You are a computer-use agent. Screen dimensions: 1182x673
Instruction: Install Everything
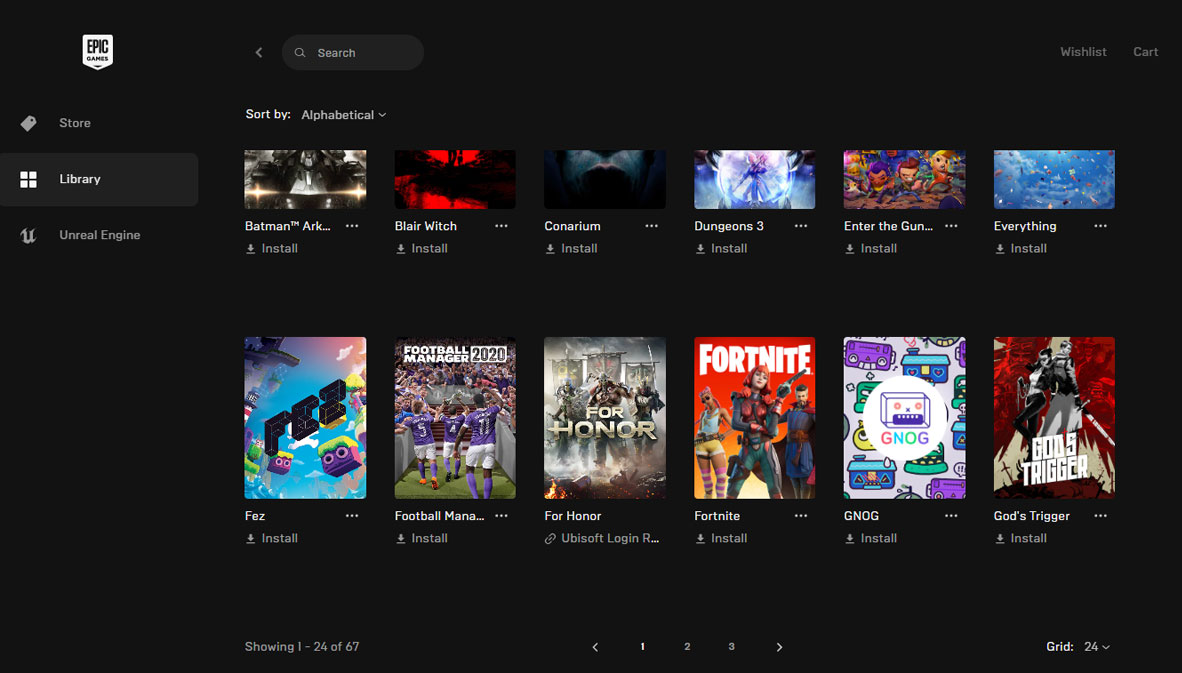1021,249
